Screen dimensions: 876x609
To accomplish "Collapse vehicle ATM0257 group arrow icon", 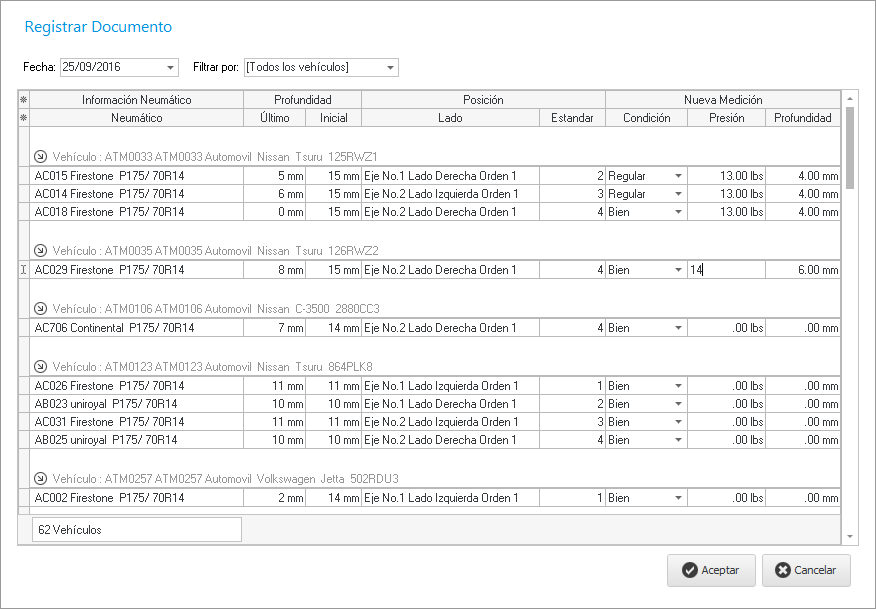I will click(x=41, y=478).
